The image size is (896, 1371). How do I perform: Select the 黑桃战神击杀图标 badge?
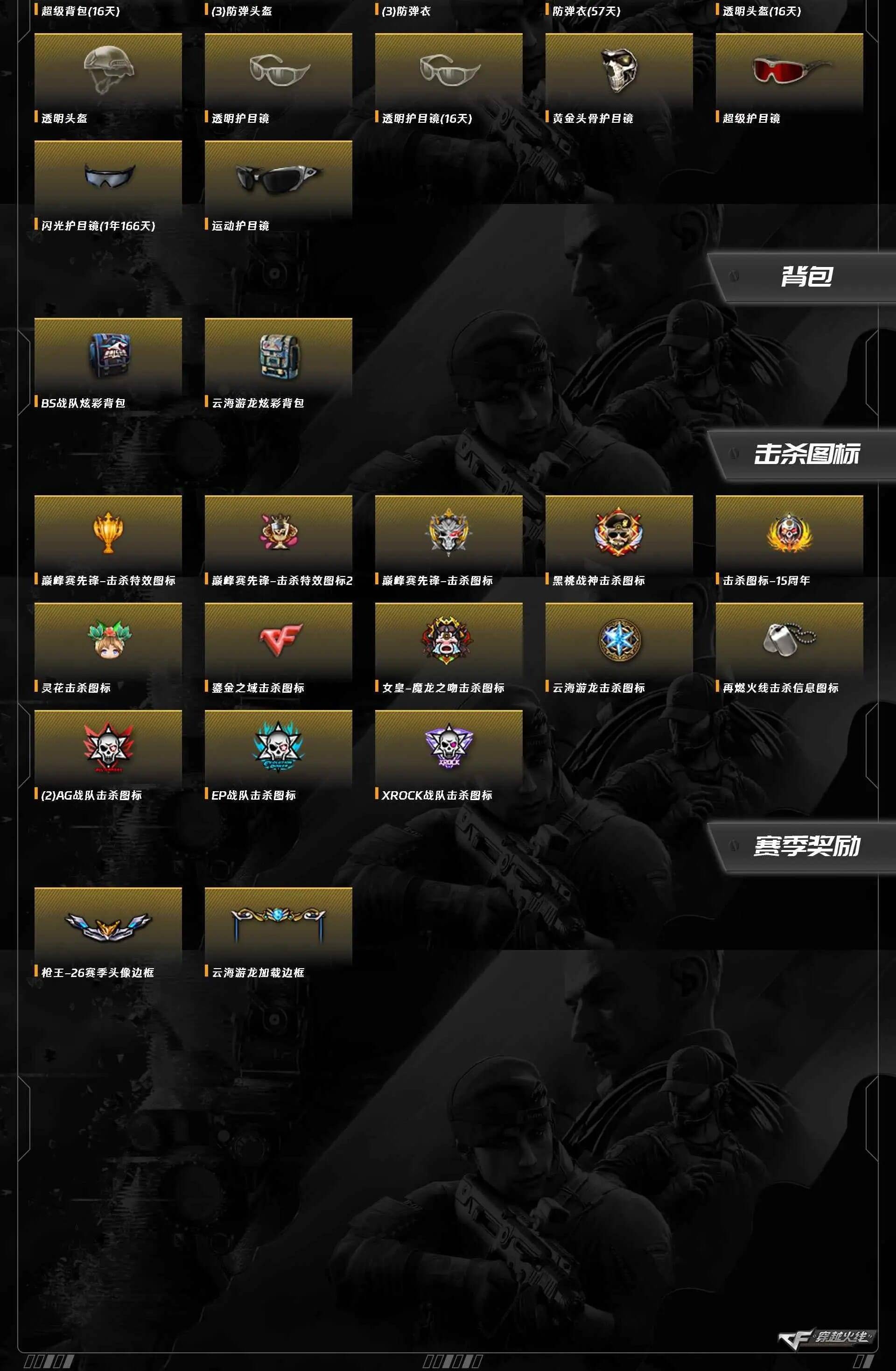(x=619, y=533)
